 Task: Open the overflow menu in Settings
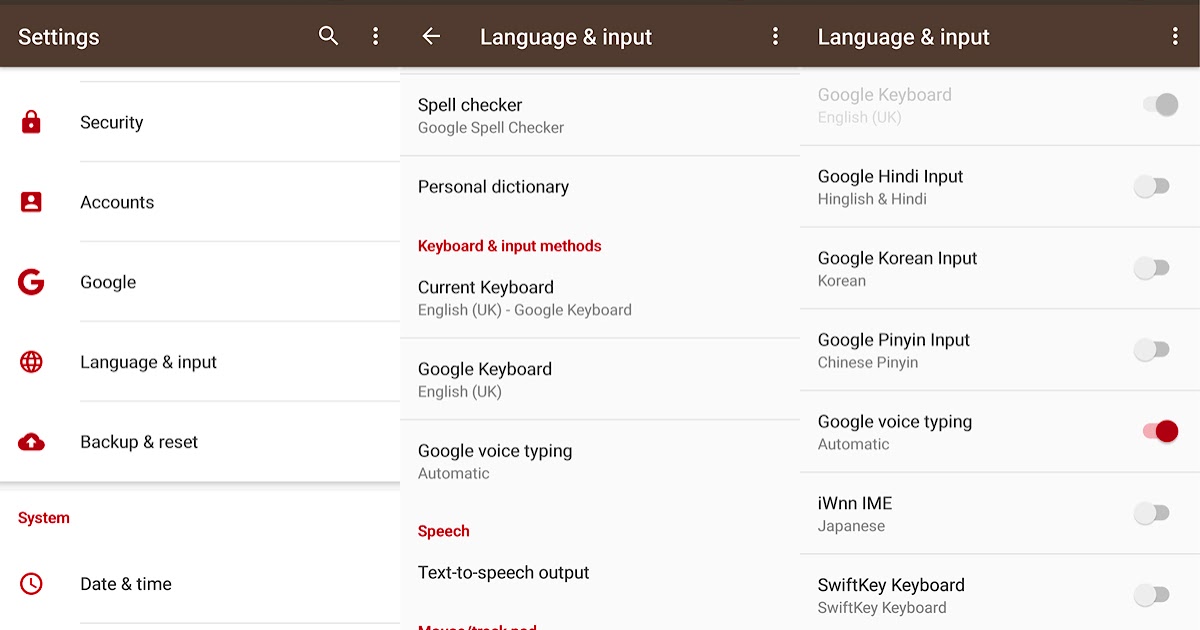(x=375, y=35)
